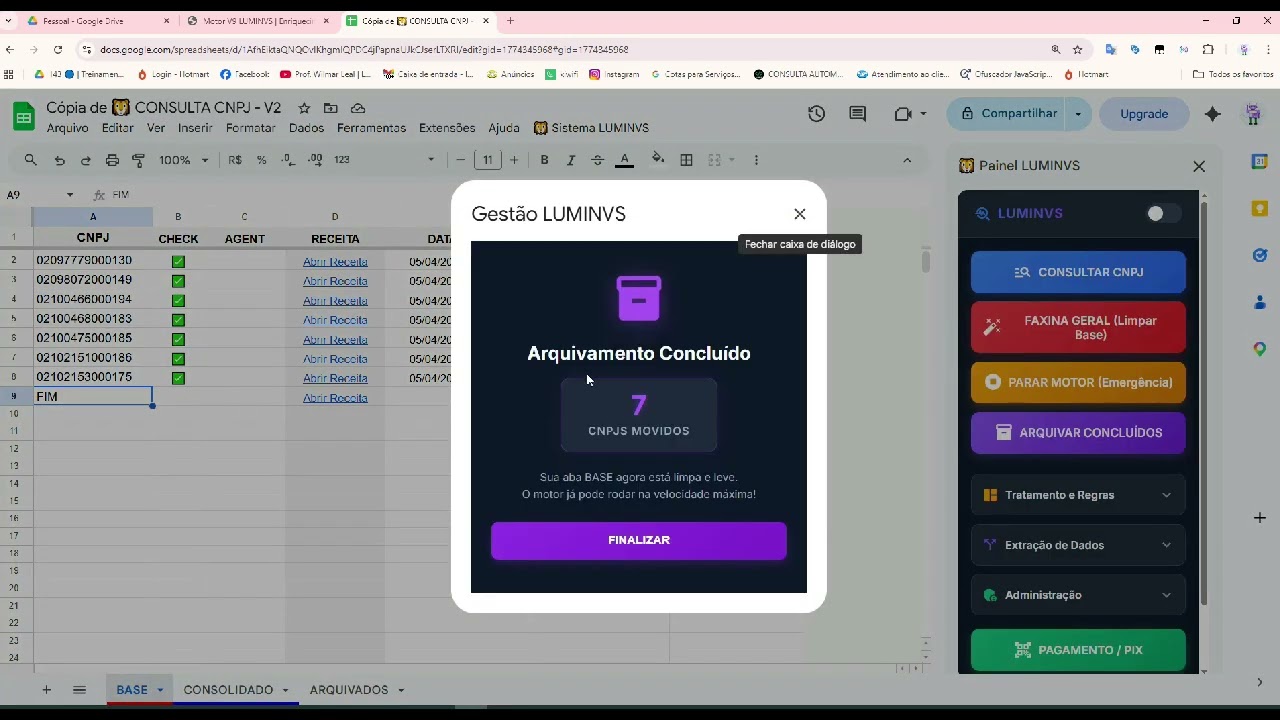This screenshot has height=720, width=1280.
Task: Expand the Tratamento e Regras section
Action: (x=1078, y=495)
